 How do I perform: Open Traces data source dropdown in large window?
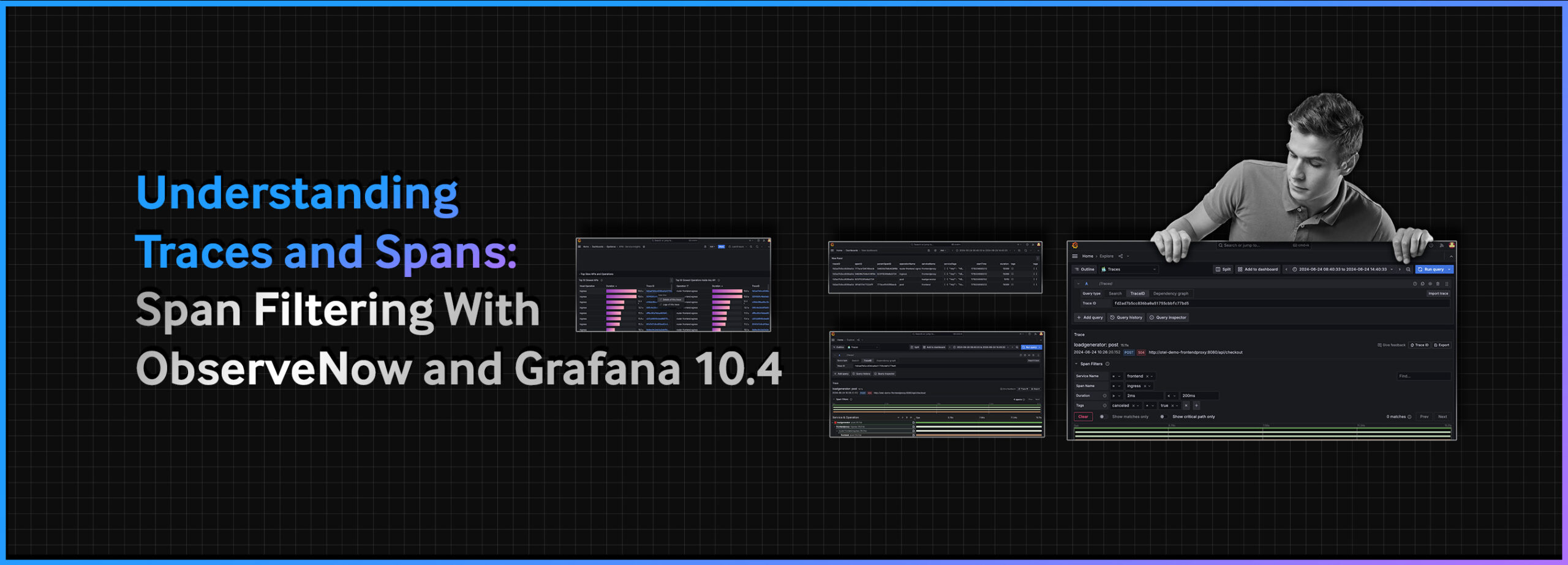pyautogui.click(x=1129, y=269)
